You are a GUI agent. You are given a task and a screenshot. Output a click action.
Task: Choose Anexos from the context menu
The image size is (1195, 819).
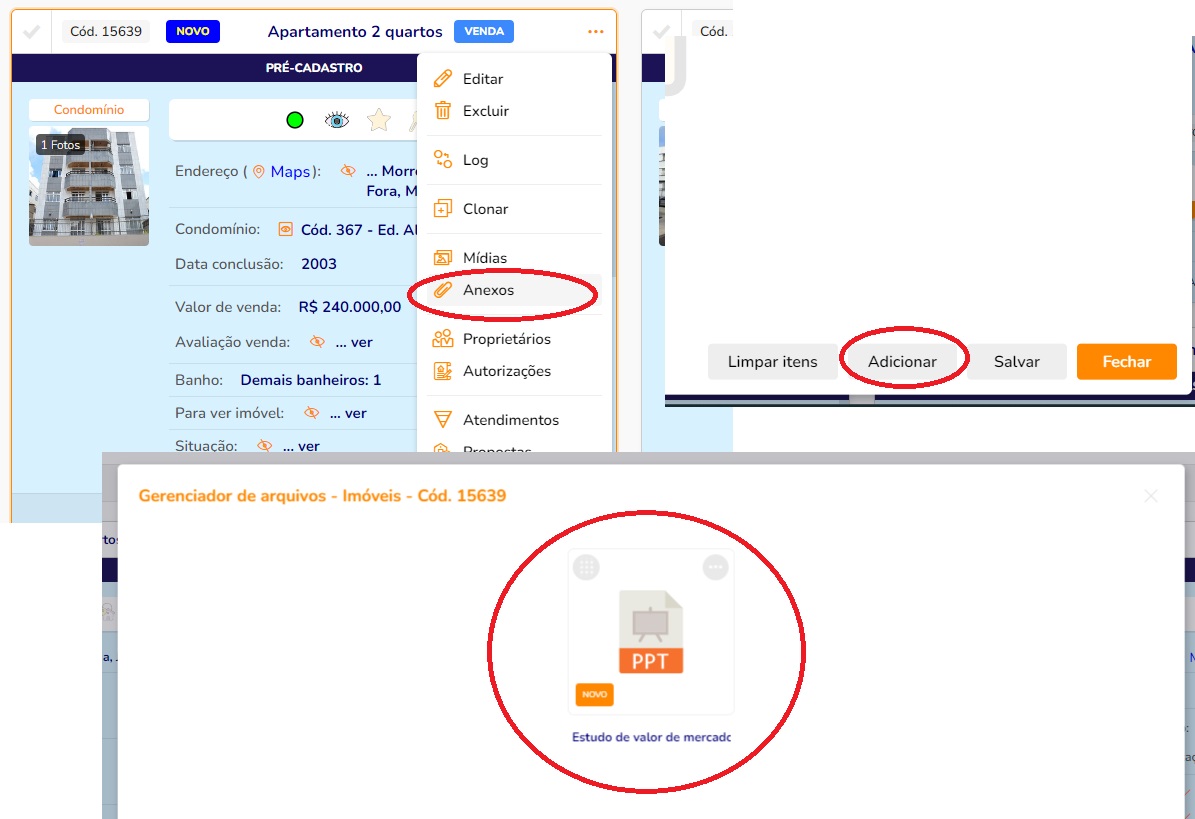(488, 290)
